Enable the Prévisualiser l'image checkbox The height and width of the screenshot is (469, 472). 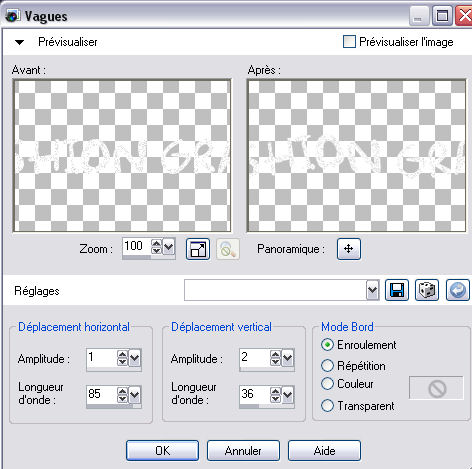click(x=349, y=42)
